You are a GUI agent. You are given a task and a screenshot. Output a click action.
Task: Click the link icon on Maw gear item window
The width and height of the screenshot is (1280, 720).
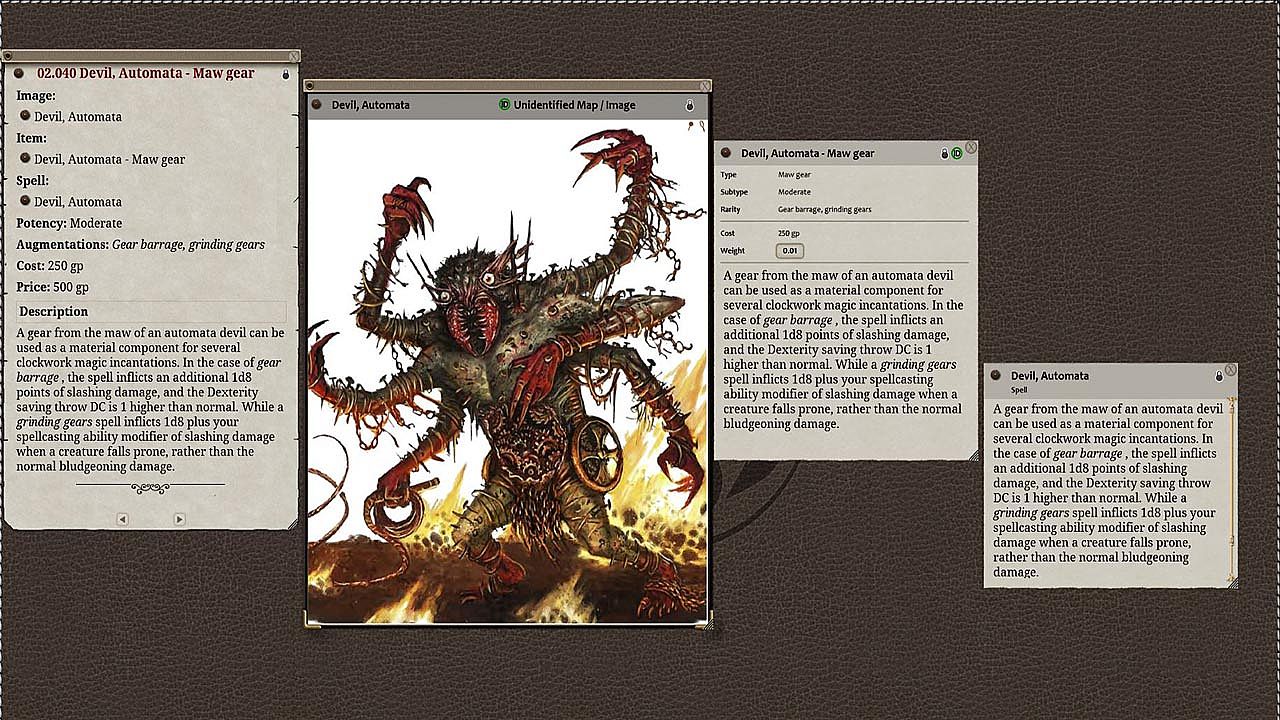pos(727,153)
